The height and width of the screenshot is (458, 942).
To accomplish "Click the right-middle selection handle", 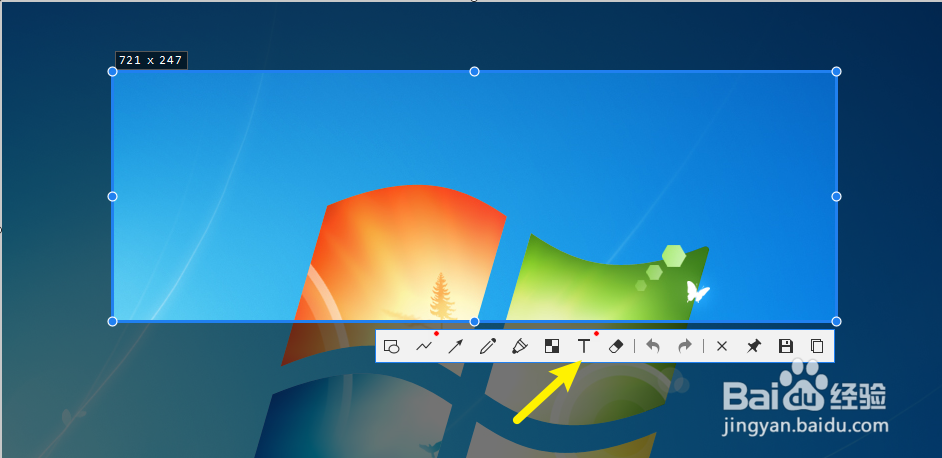I will 836,197.
